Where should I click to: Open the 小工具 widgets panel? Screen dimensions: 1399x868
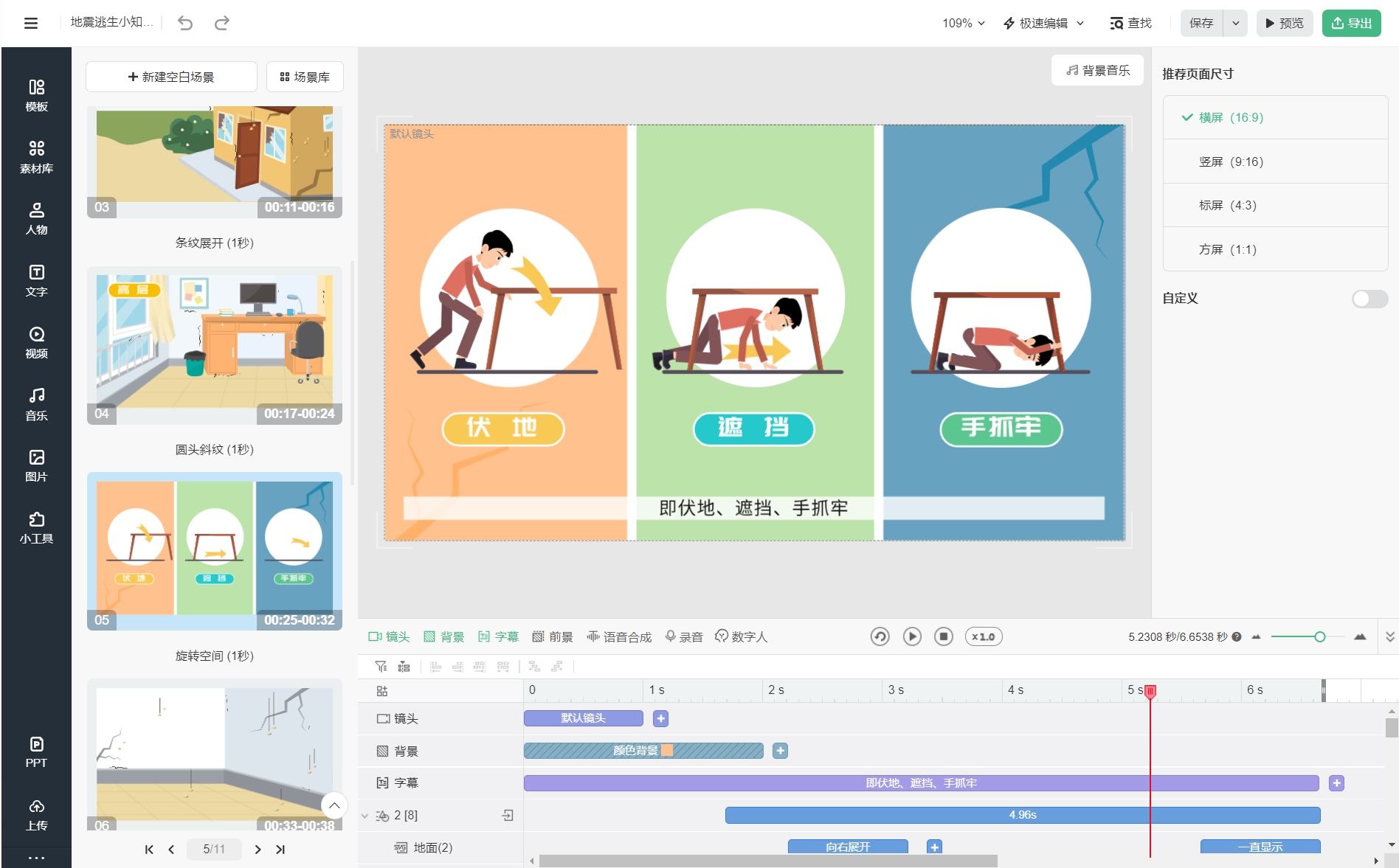point(36,528)
